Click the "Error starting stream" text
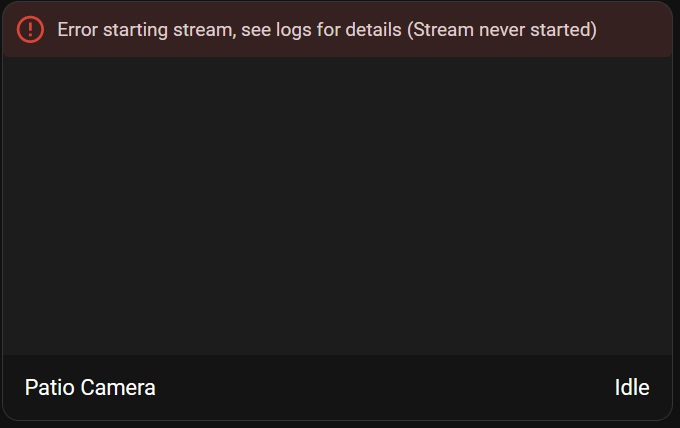 click(146, 30)
